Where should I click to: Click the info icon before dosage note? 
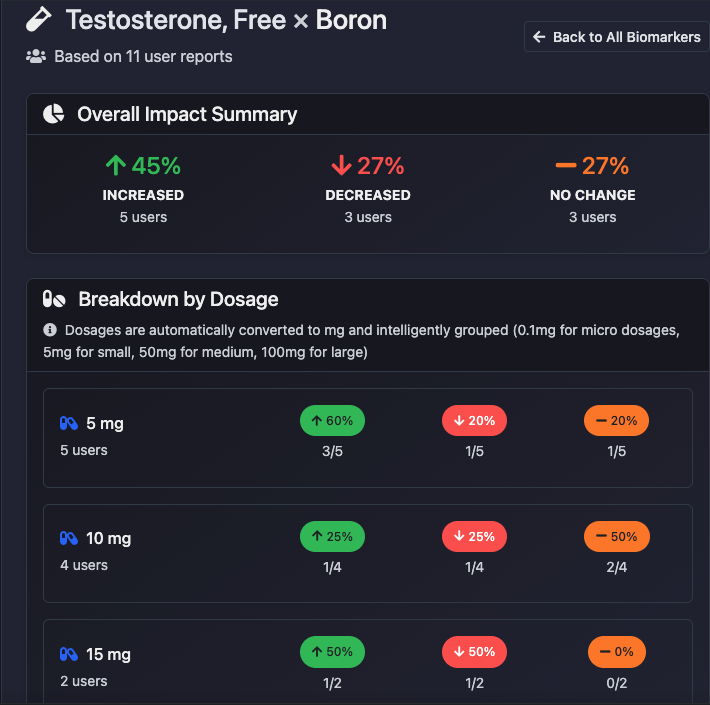(50, 330)
